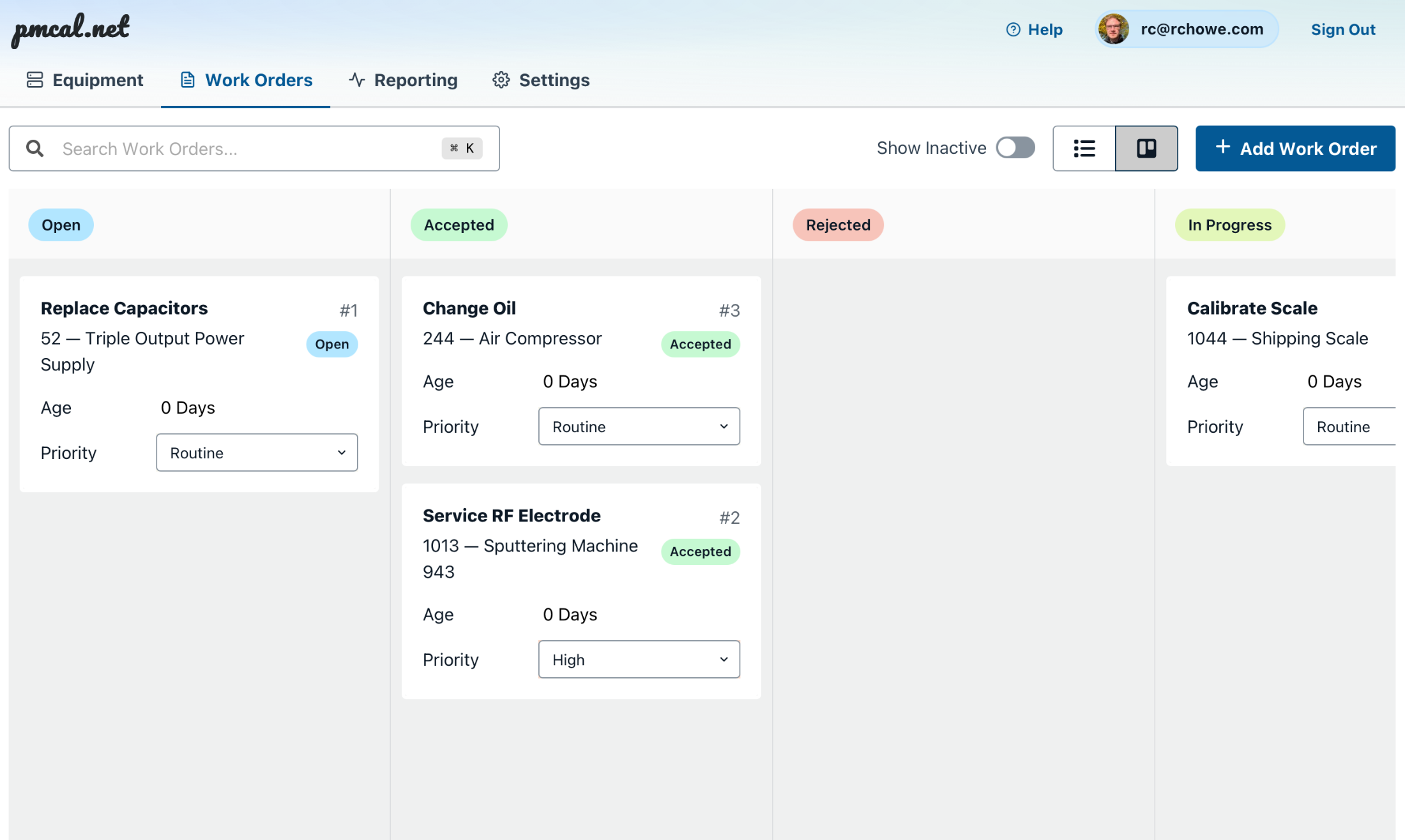This screenshot has width=1405, height=840.
Task: Click the Add Work Order button
Action: coord(1295,148)
